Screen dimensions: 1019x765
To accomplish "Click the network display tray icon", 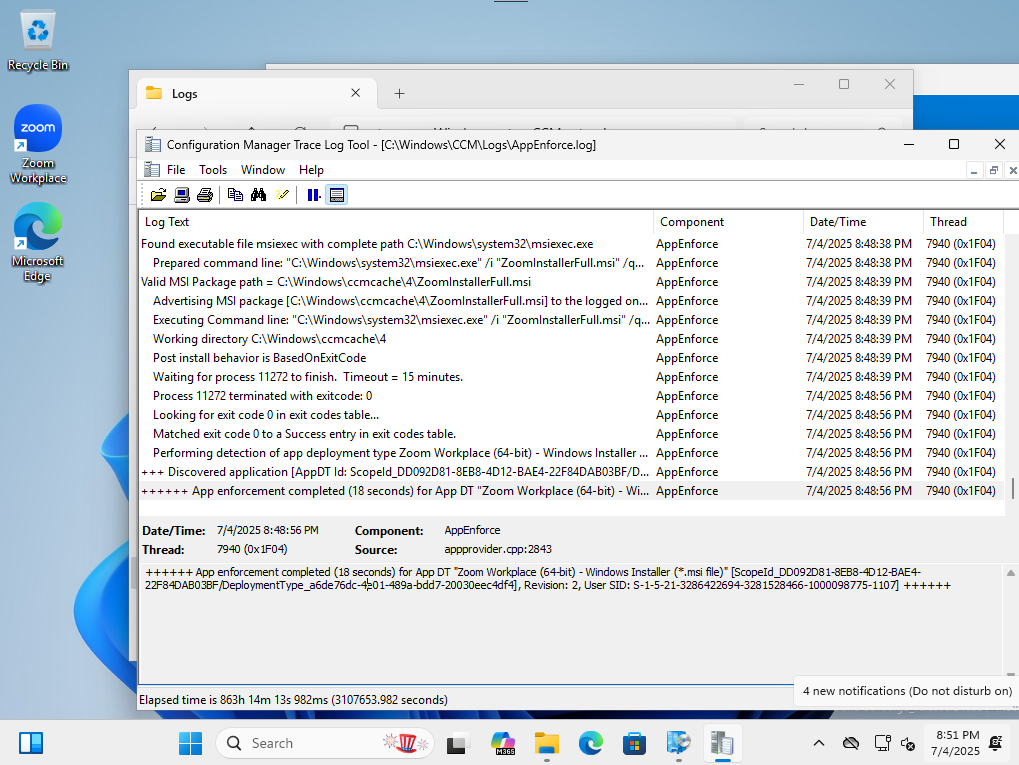I will coord(882,743).
